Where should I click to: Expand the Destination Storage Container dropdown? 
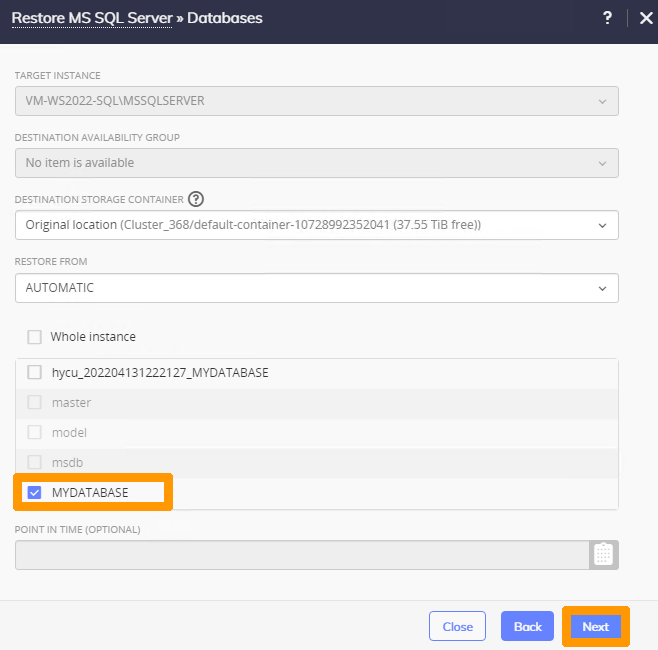click(317, 225)
